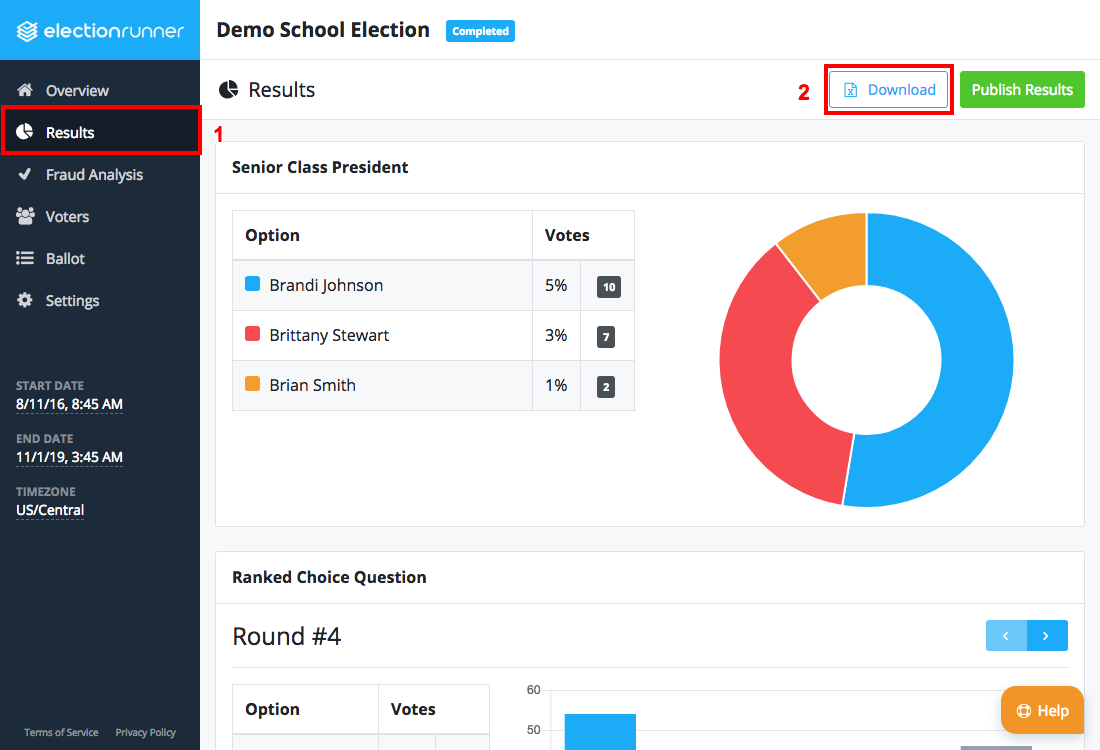Viewport: 1100px width, 750px height.
Task: Open Settings with the gear icon
Action: point(25,300)
